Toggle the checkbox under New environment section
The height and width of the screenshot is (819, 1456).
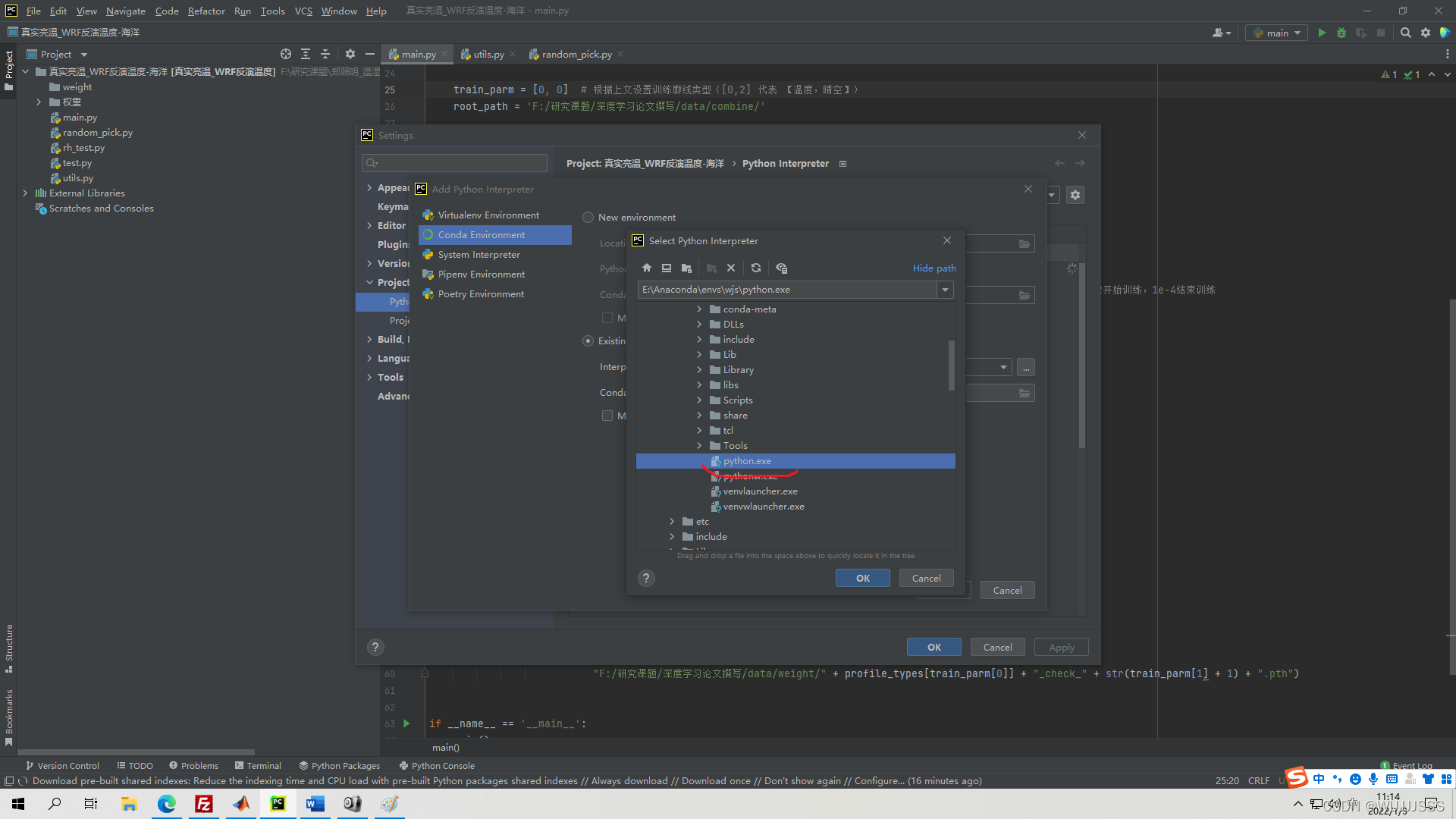pos(607,318)
